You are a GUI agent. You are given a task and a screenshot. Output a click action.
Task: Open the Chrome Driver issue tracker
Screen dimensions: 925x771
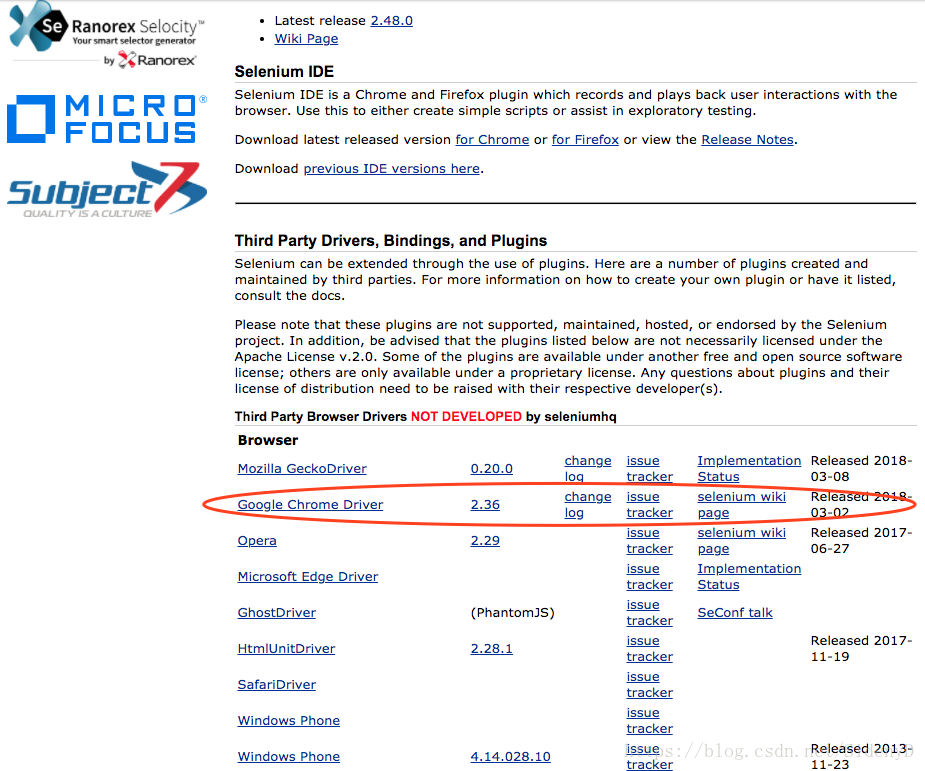coord(650,505)
